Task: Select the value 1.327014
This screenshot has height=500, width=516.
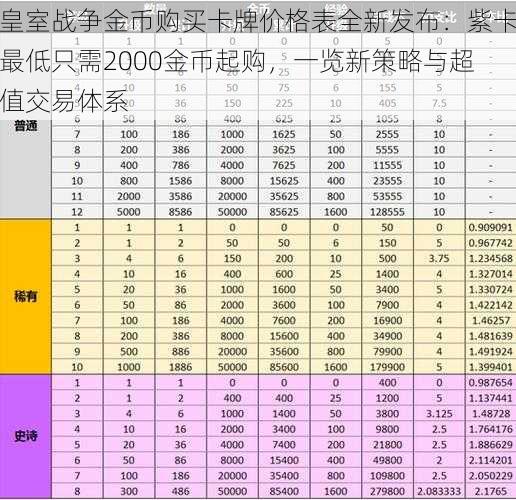Action: coord(490,274)
